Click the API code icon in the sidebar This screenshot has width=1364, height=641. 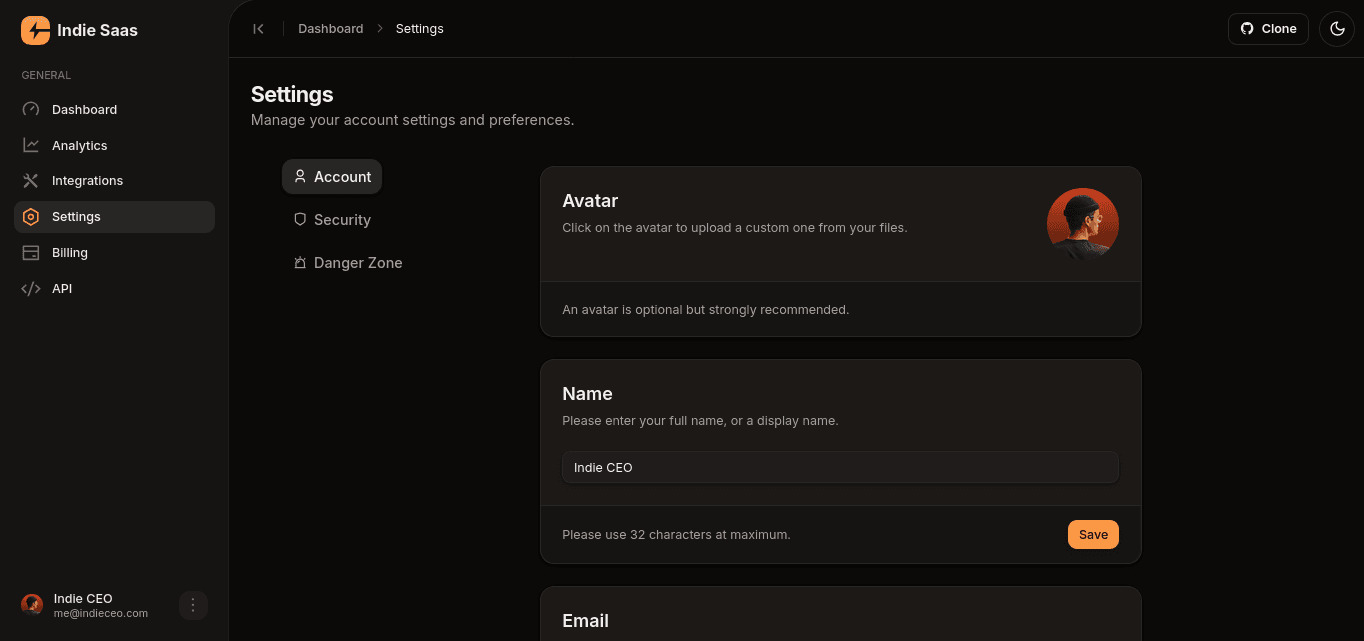coord(31,288)
